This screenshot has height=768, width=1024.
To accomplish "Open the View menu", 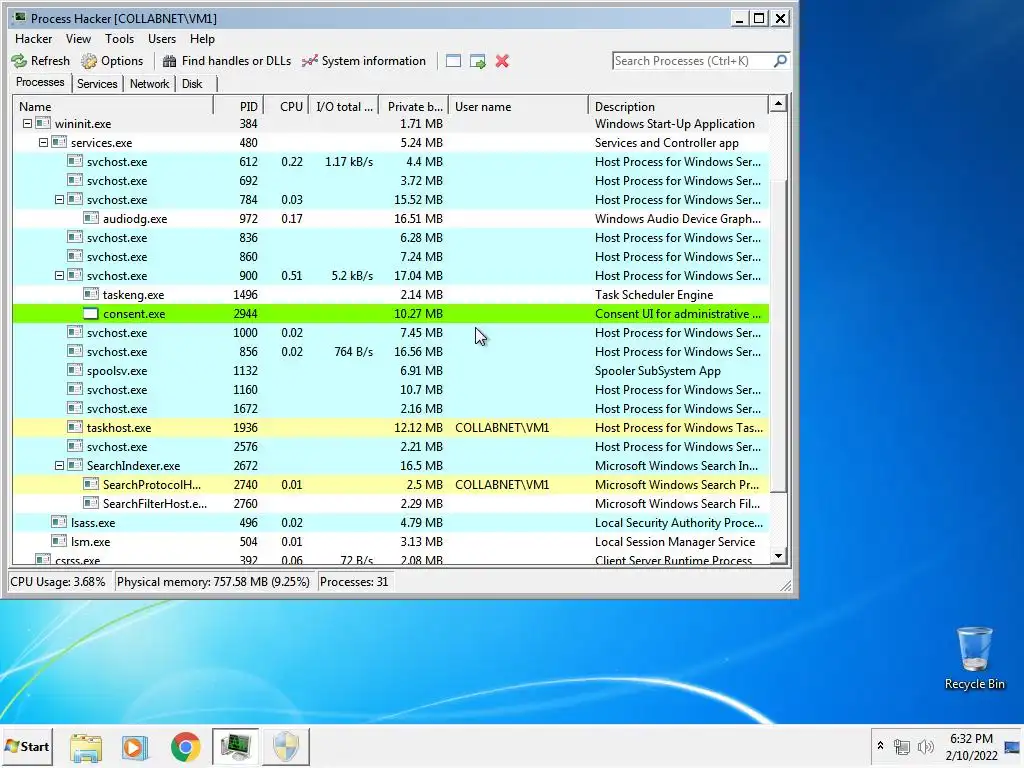I will point(78,39).
